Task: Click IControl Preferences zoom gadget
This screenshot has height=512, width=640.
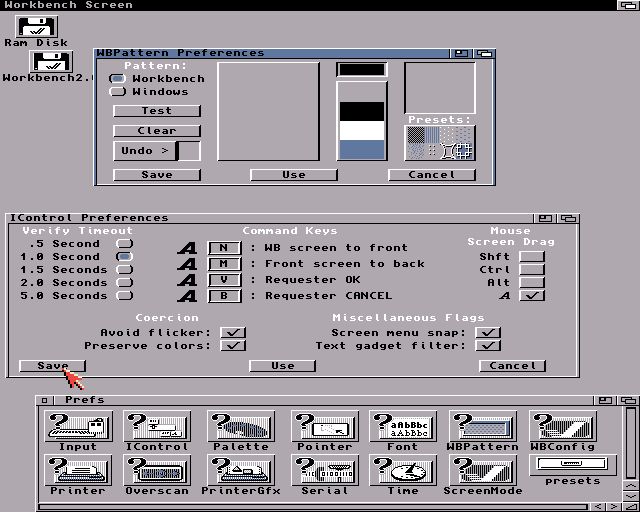Action: pyautogui.click(x=545, y=218)
